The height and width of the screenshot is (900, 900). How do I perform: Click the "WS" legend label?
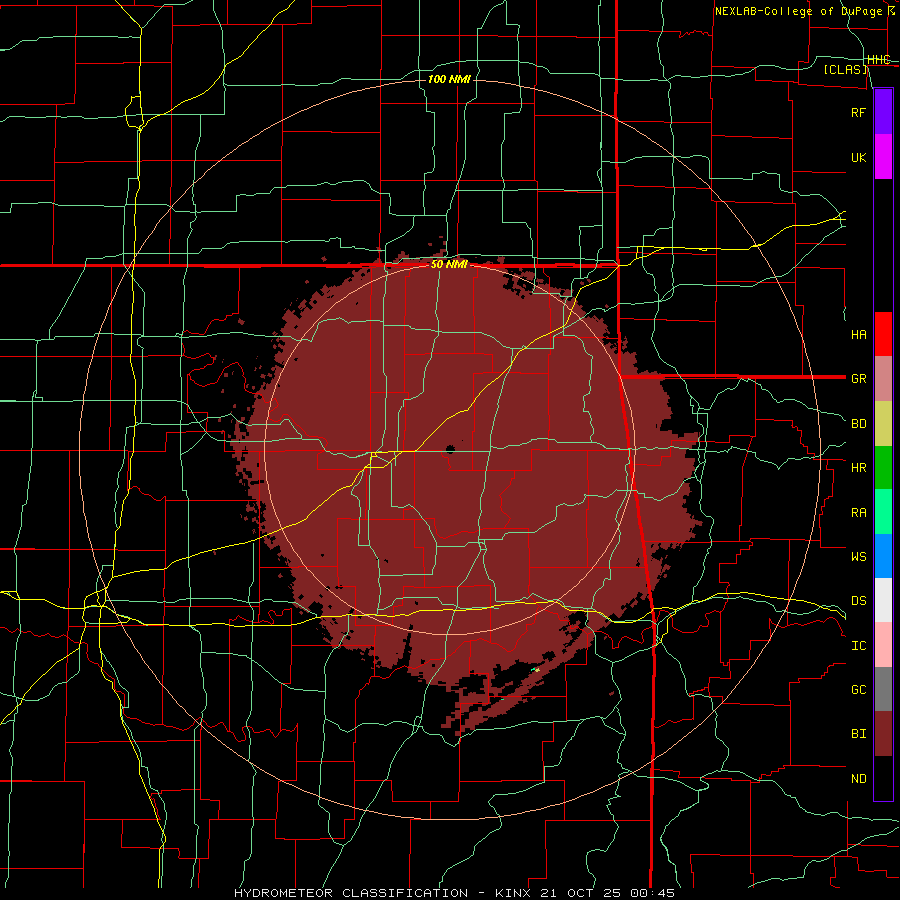click(x=858, y=556)
